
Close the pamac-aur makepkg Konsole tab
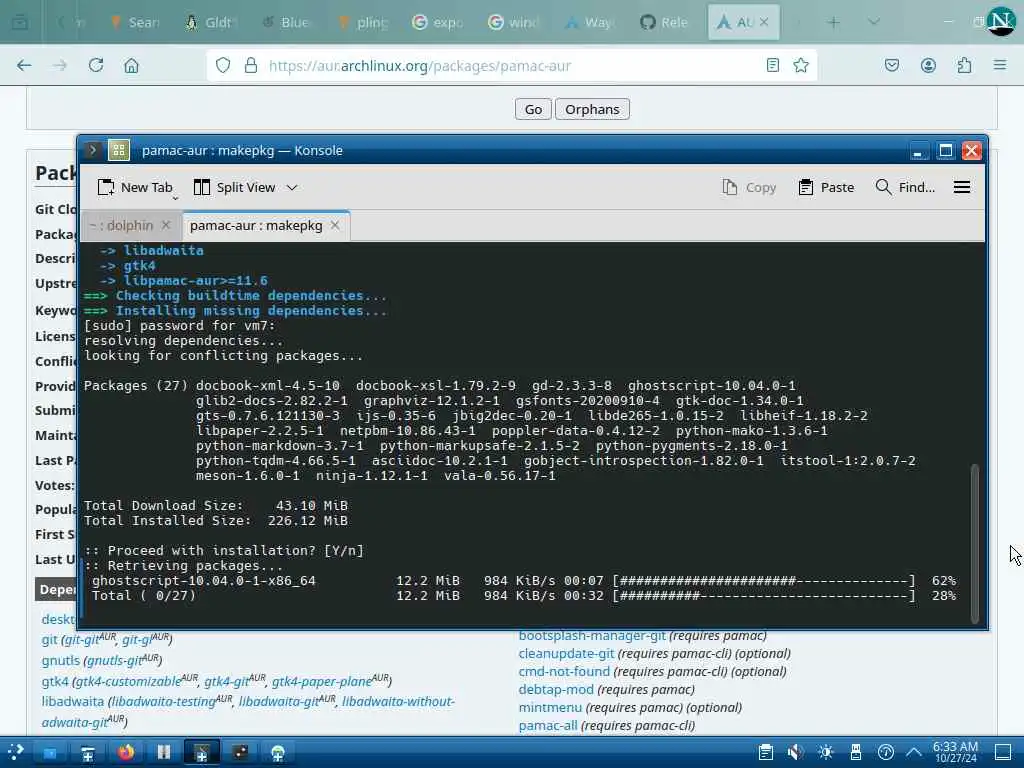[x=335, y=225]
